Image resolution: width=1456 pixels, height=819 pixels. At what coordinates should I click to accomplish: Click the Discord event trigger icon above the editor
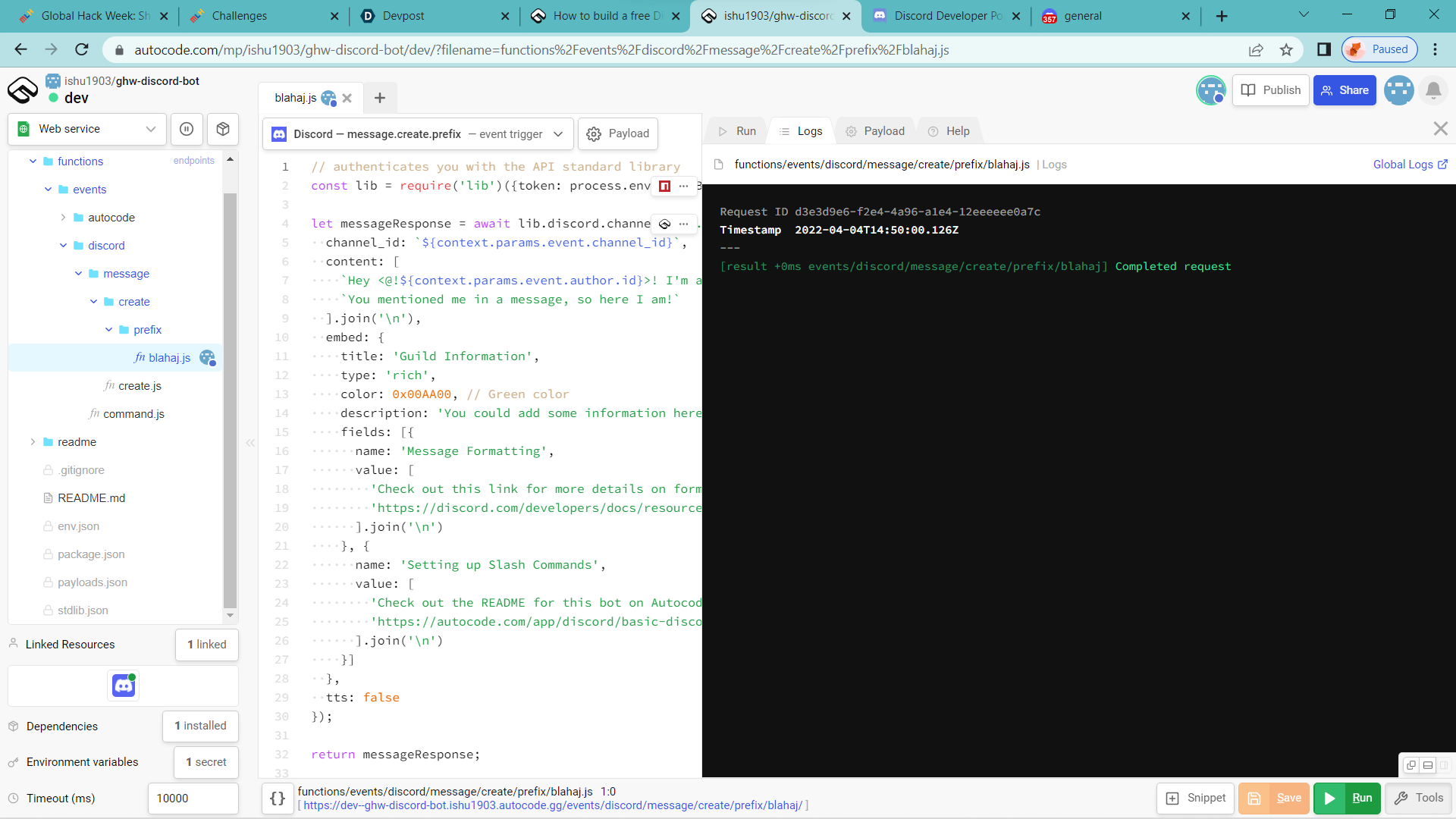tap(278, 133)
